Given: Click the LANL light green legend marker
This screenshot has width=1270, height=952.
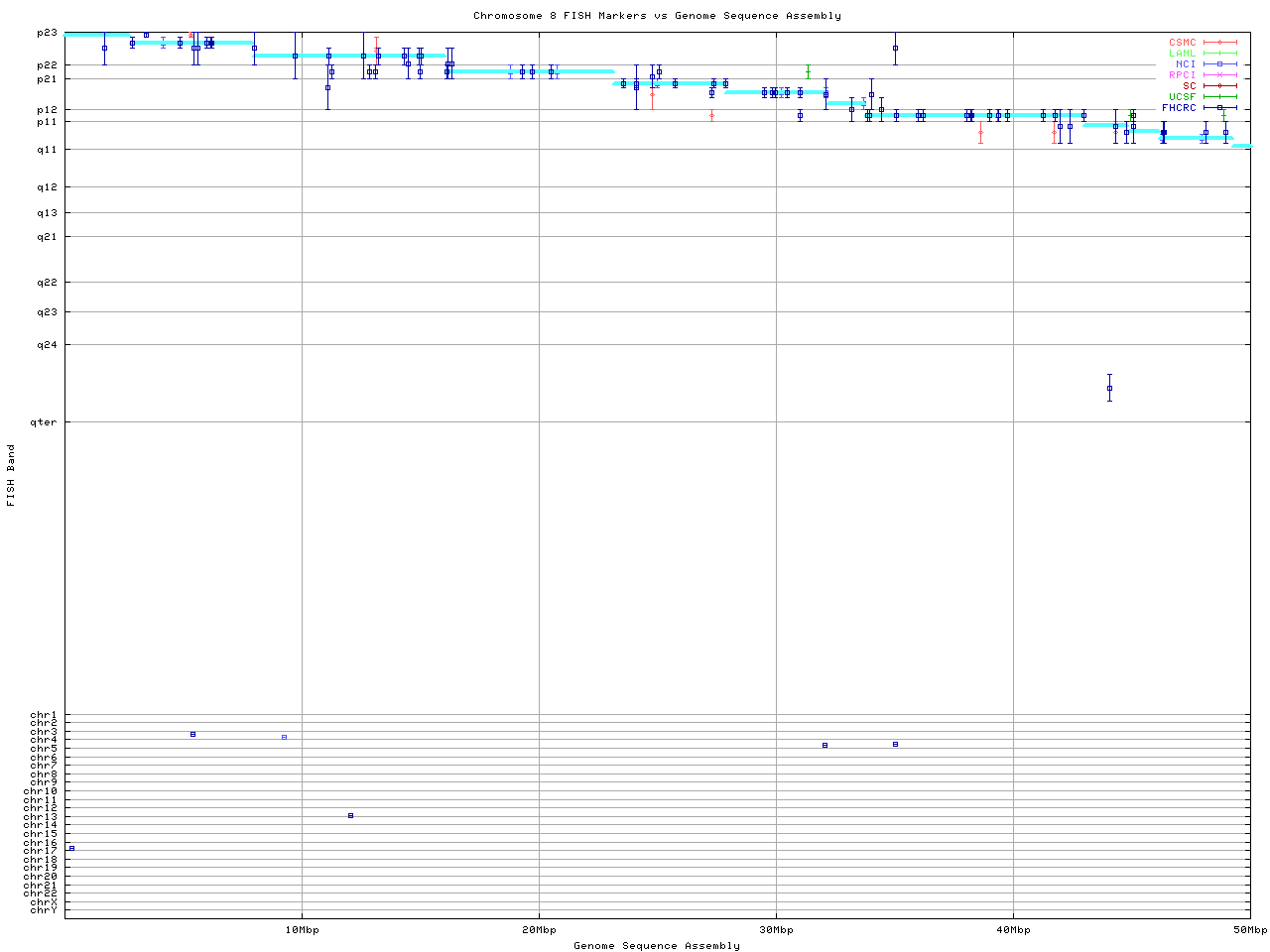Looking at the screenshot, I should 1219,54.
